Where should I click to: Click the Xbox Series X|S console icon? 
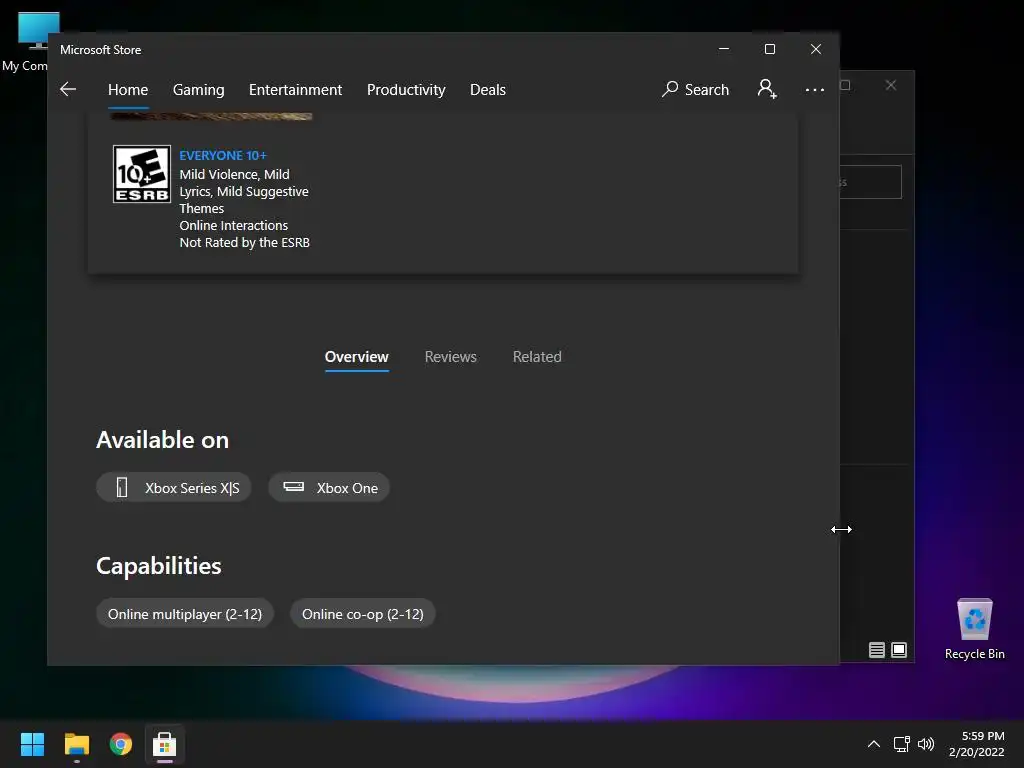coord(121,487)
